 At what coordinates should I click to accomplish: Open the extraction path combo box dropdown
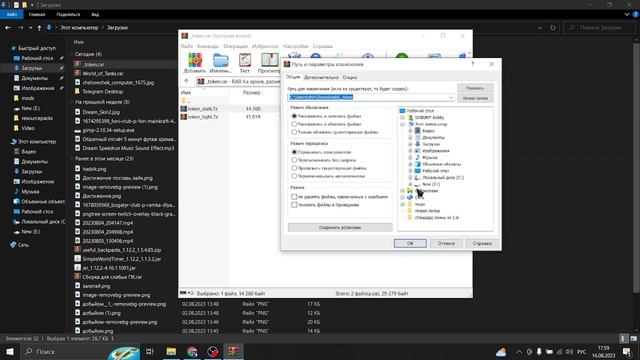click(451, 97)
